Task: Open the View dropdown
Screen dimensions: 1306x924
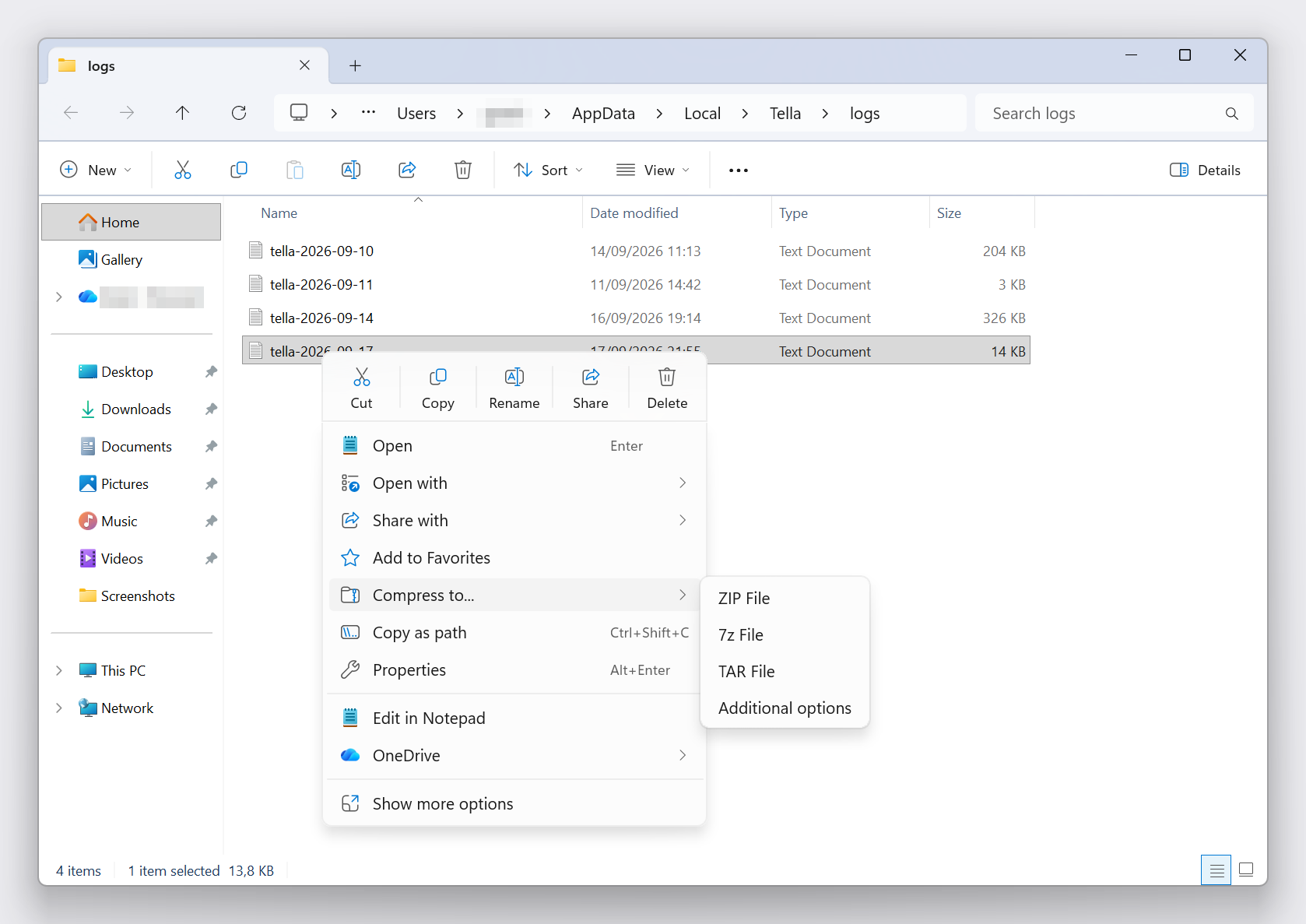Action: [653, 170]
